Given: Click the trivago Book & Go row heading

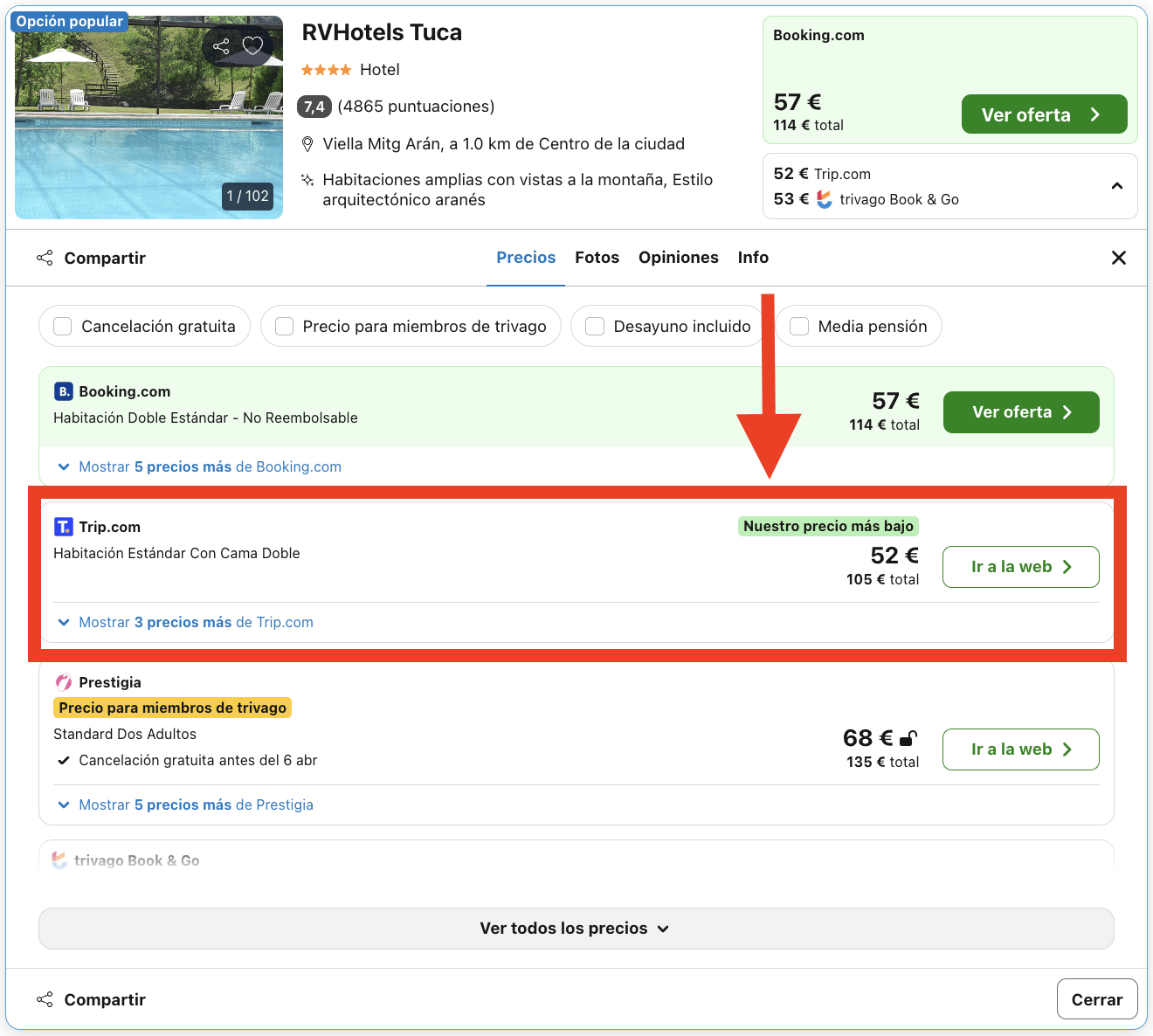Looking at the screenshot, I should click(137, 860).
